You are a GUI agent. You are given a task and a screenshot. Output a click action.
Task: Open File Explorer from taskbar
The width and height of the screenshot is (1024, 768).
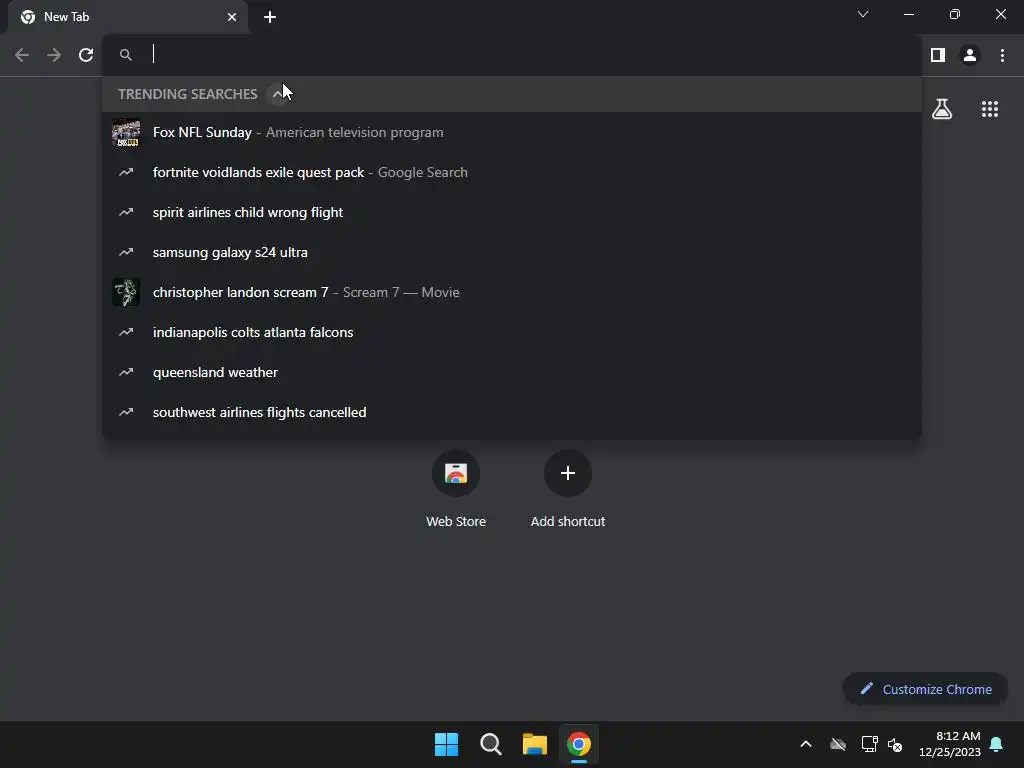coord(535,744)
